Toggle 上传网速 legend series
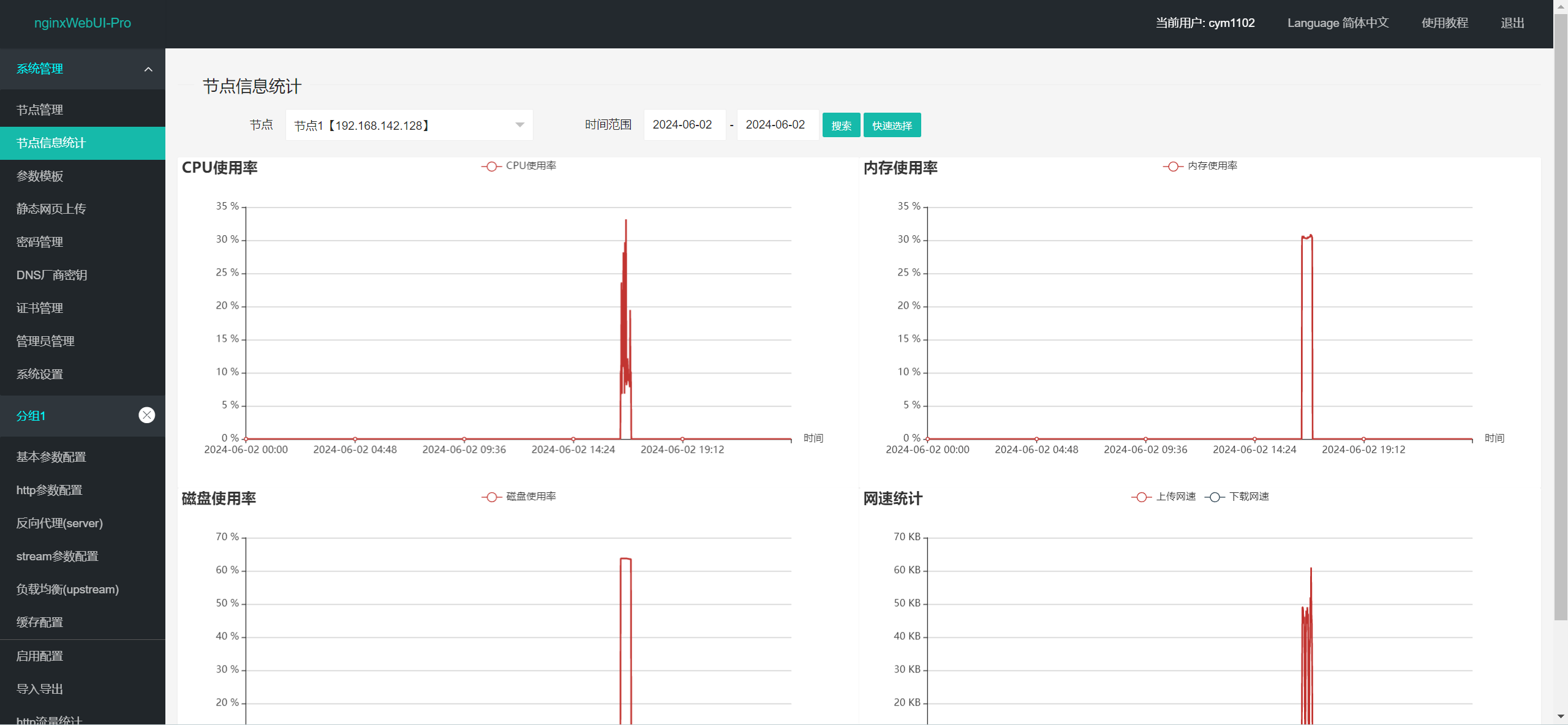1568x725 pixels. [1163, 497]
